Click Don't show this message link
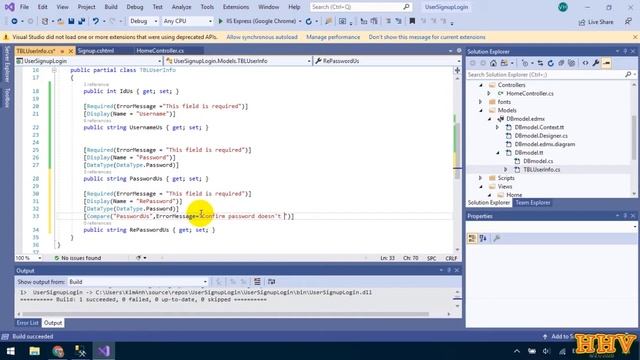 point(427,37)
